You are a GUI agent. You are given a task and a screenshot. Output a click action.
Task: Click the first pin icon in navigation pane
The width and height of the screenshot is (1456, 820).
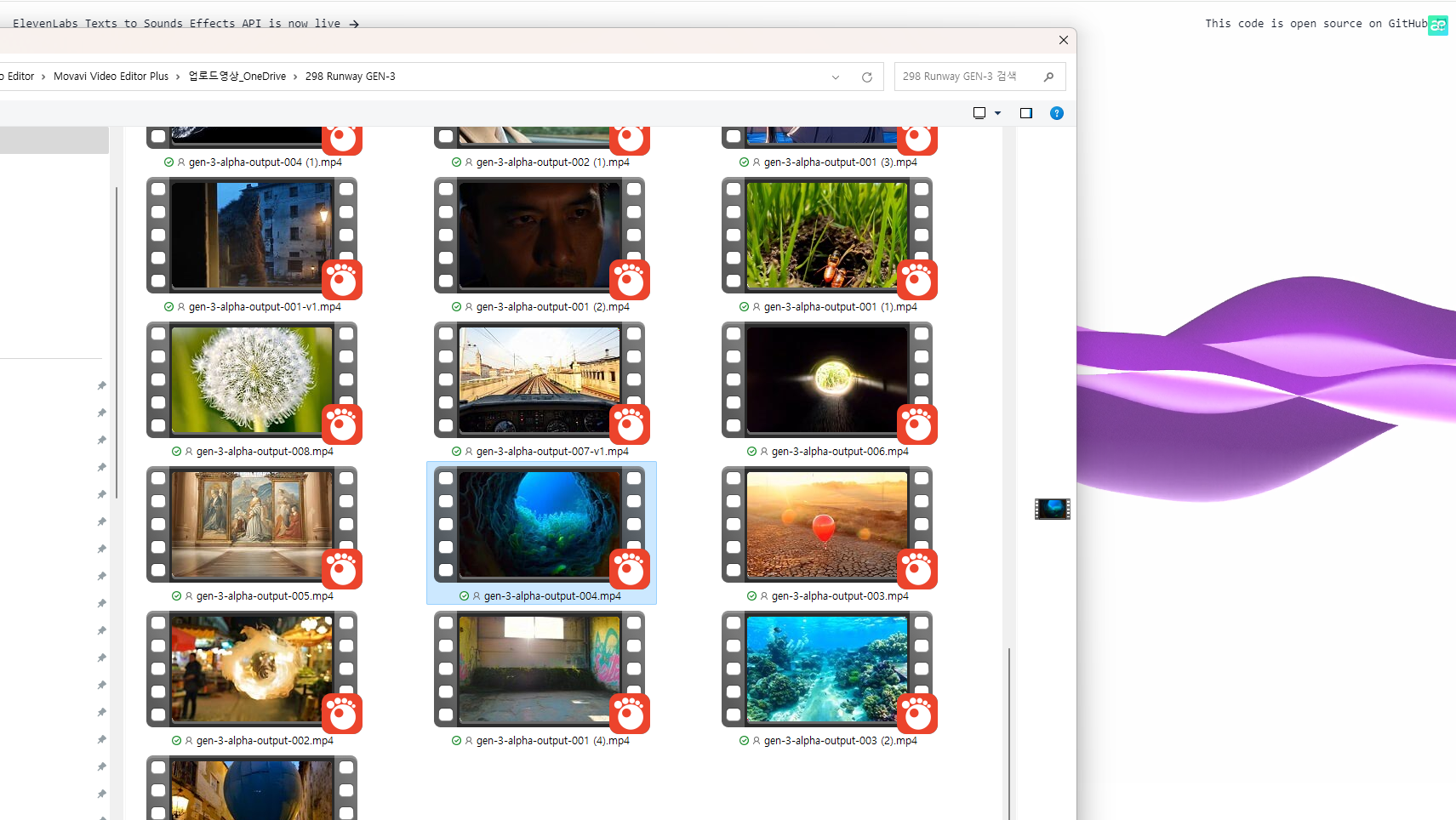(x=101, y=385)
